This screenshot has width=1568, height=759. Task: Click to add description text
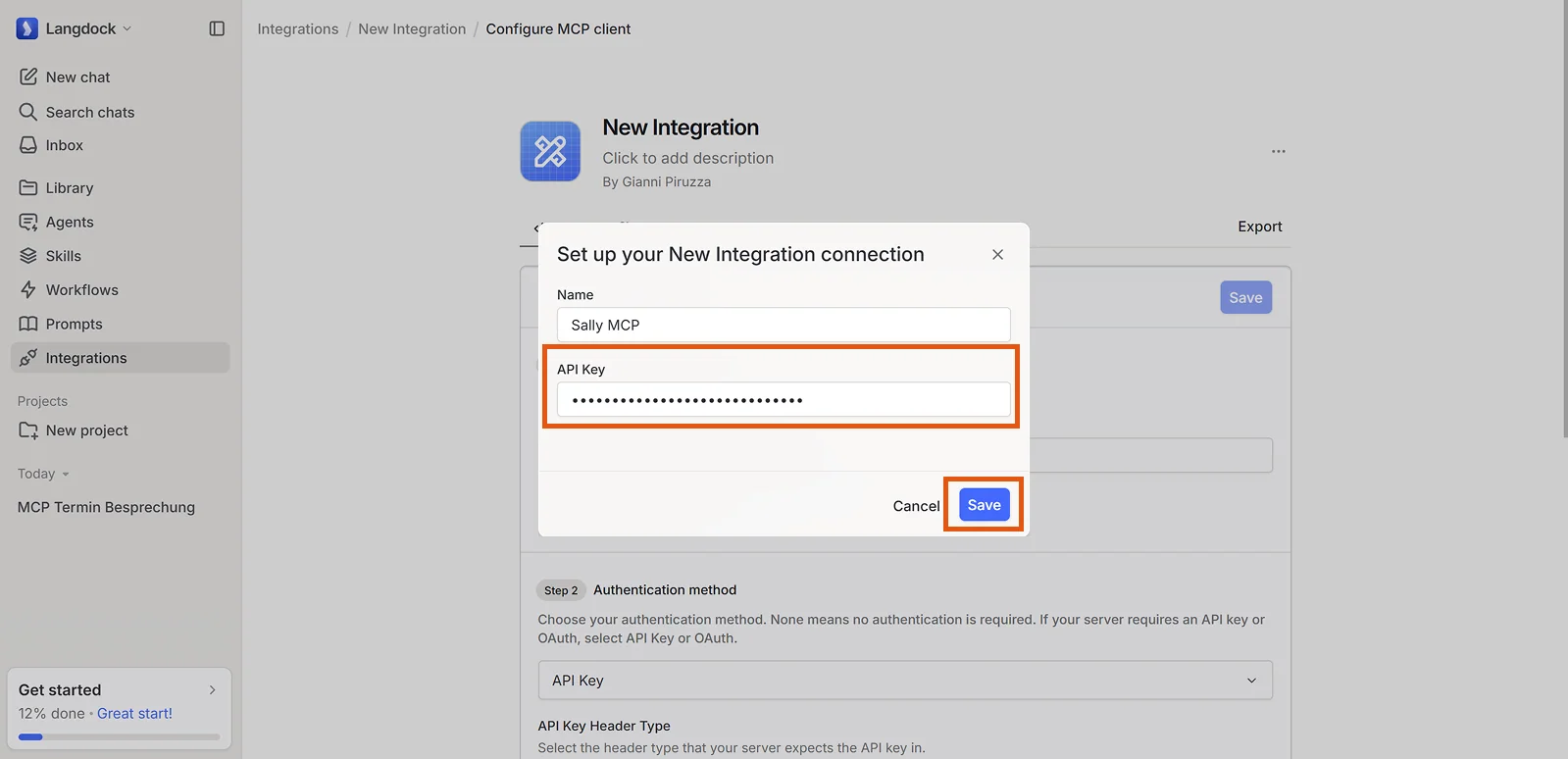(x=687, y=158)
